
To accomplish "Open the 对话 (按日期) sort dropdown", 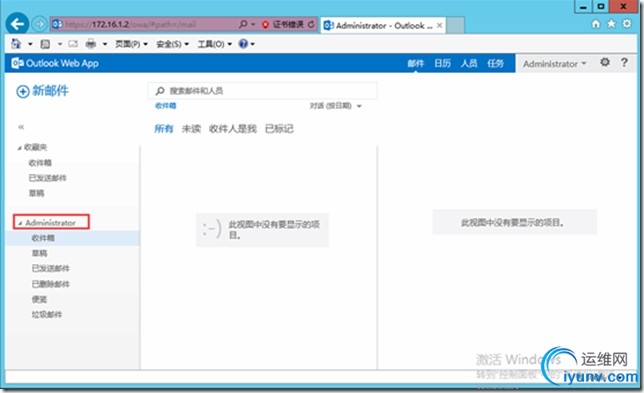I will (336, 106).
